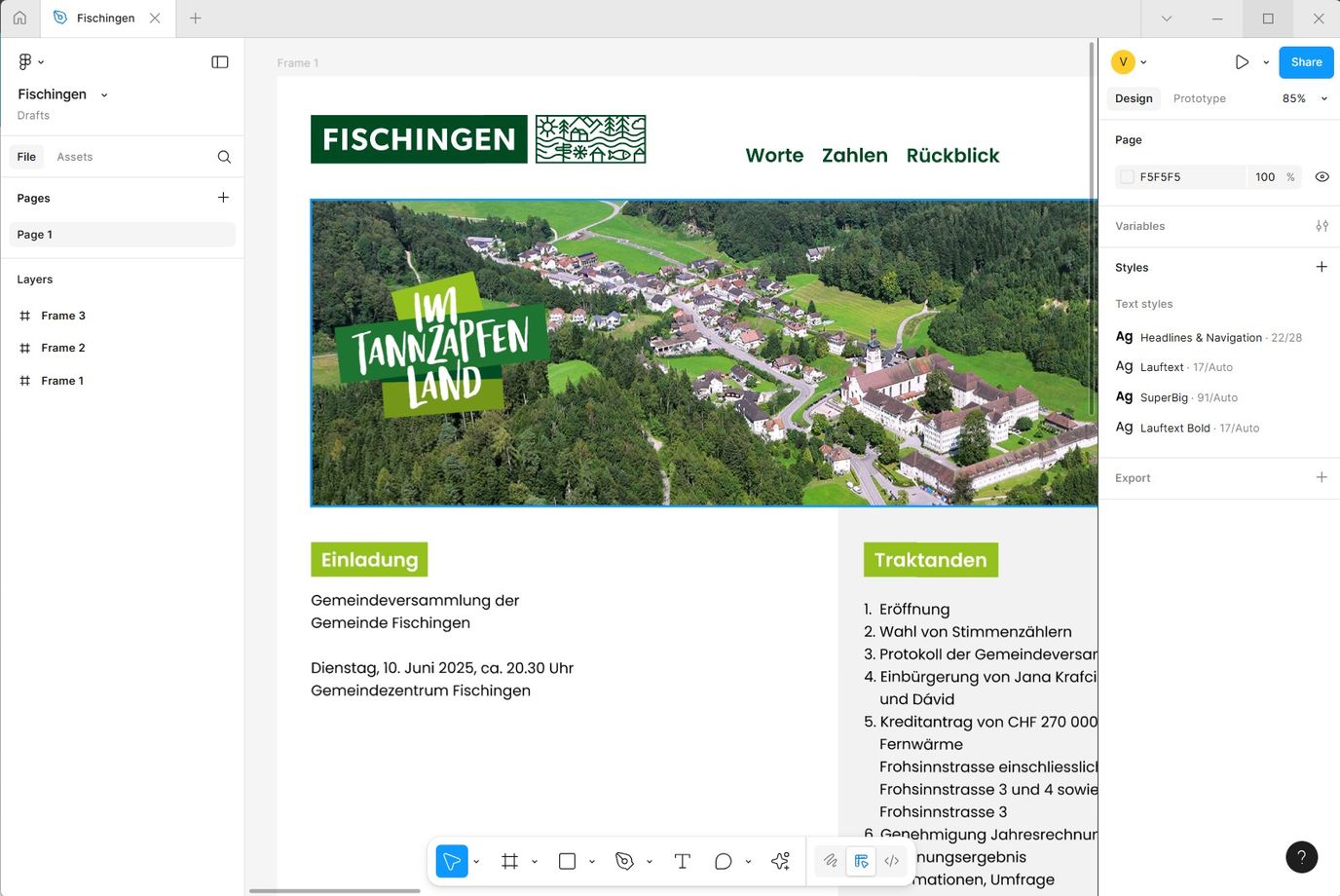Toggle page background color visibility eye
Image resolution: width=1340 pixels, height=896 pixels.
pos(1321,177)
